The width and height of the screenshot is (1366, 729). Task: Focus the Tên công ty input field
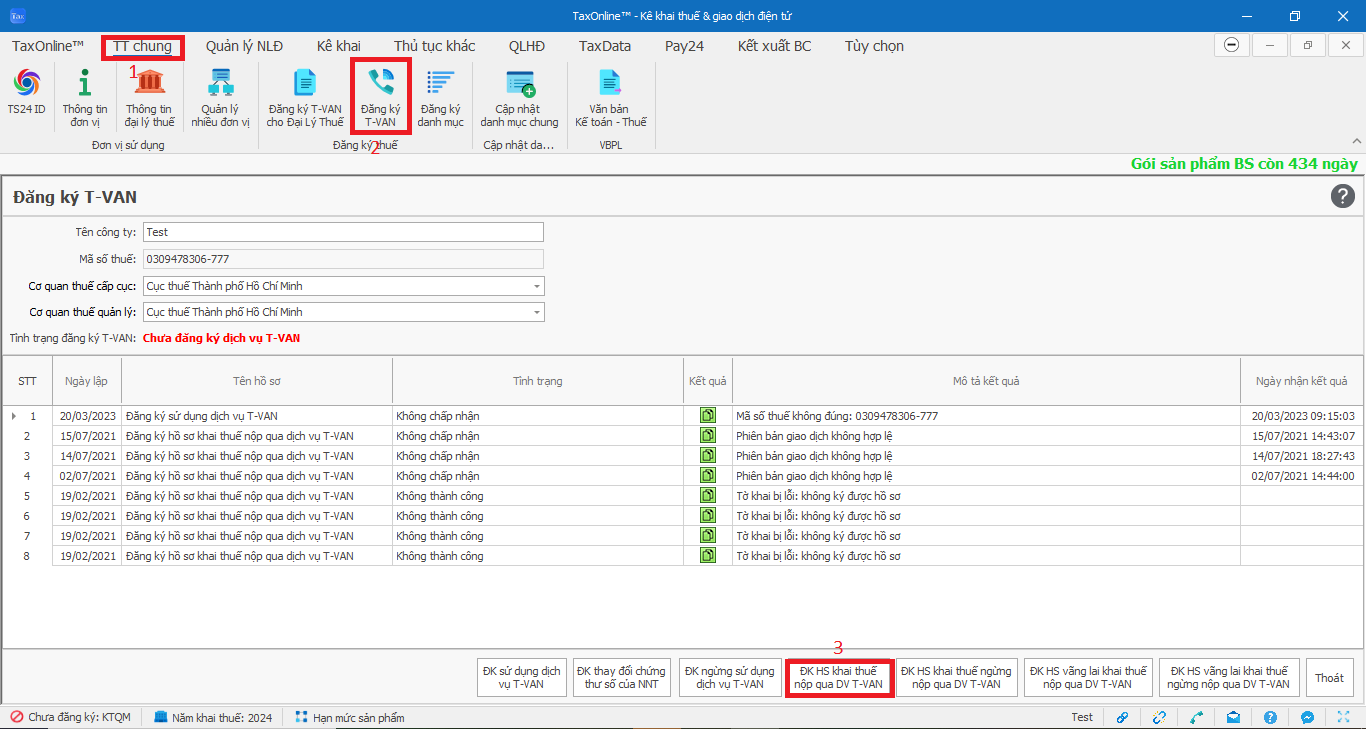coord(343,232)
